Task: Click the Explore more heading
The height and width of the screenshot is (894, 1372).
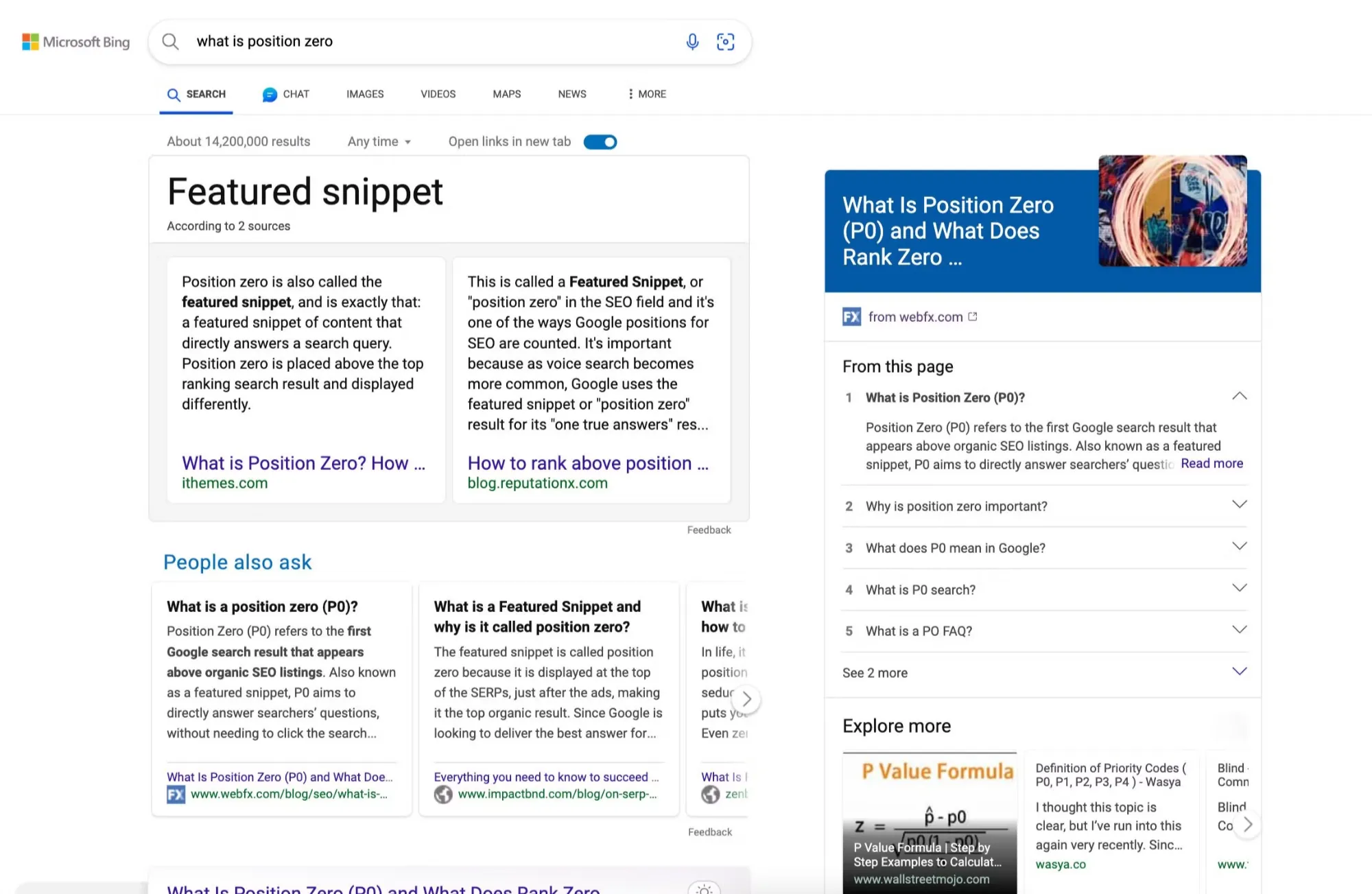Action: (x=897, y=726)
